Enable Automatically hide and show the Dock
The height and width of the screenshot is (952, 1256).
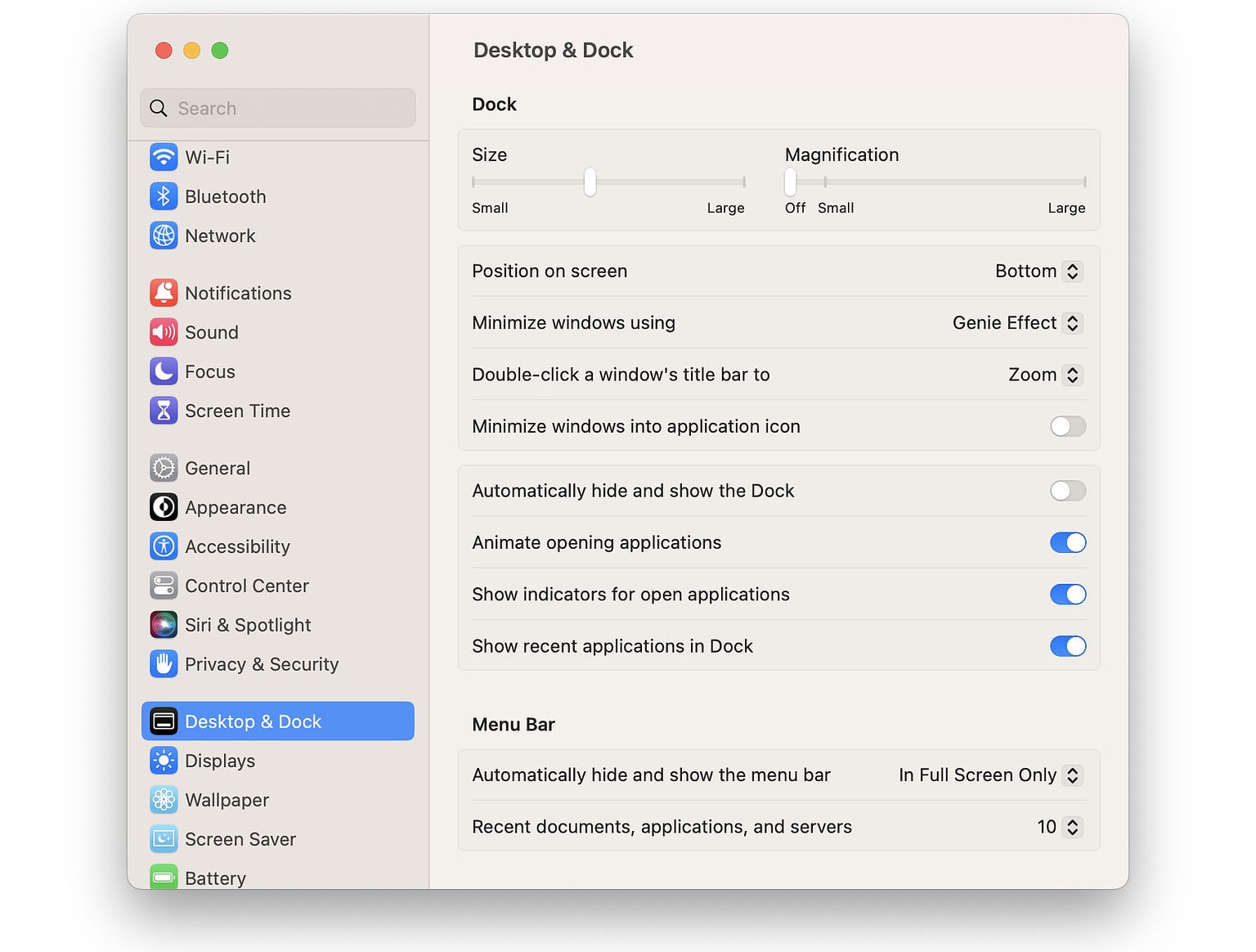pyautogui.click(x=1067, y=491)
